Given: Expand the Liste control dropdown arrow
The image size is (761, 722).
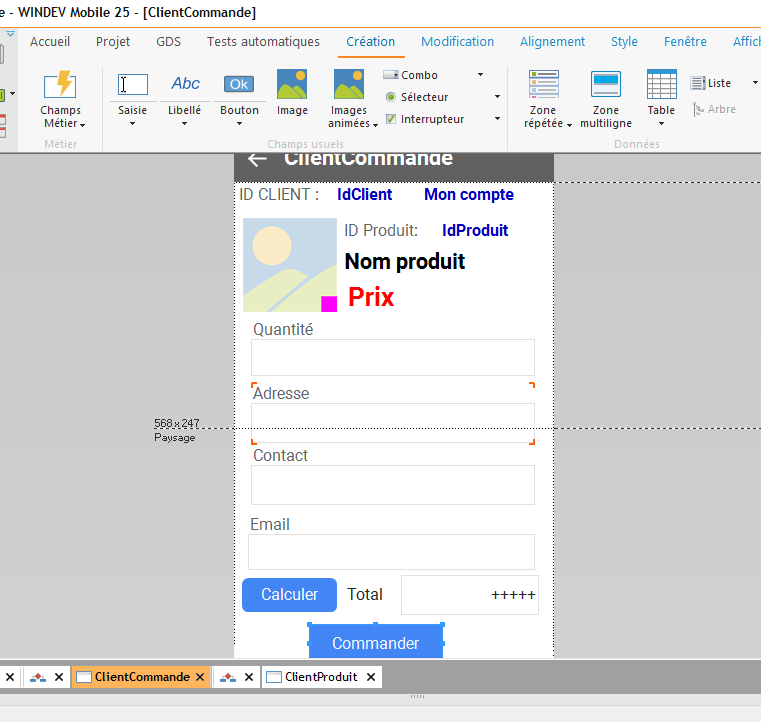Looking at the screenshot, I should point(753,83).
